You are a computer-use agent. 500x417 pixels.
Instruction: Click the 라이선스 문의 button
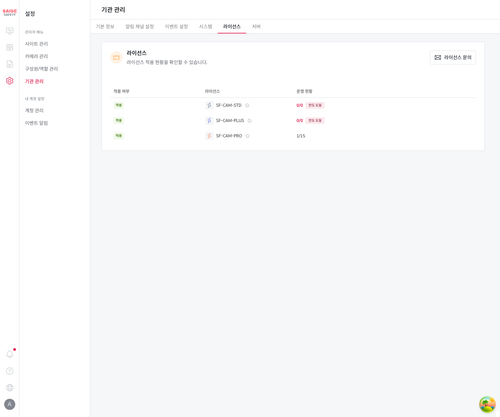pyautogui.click(x=453, y=58)
